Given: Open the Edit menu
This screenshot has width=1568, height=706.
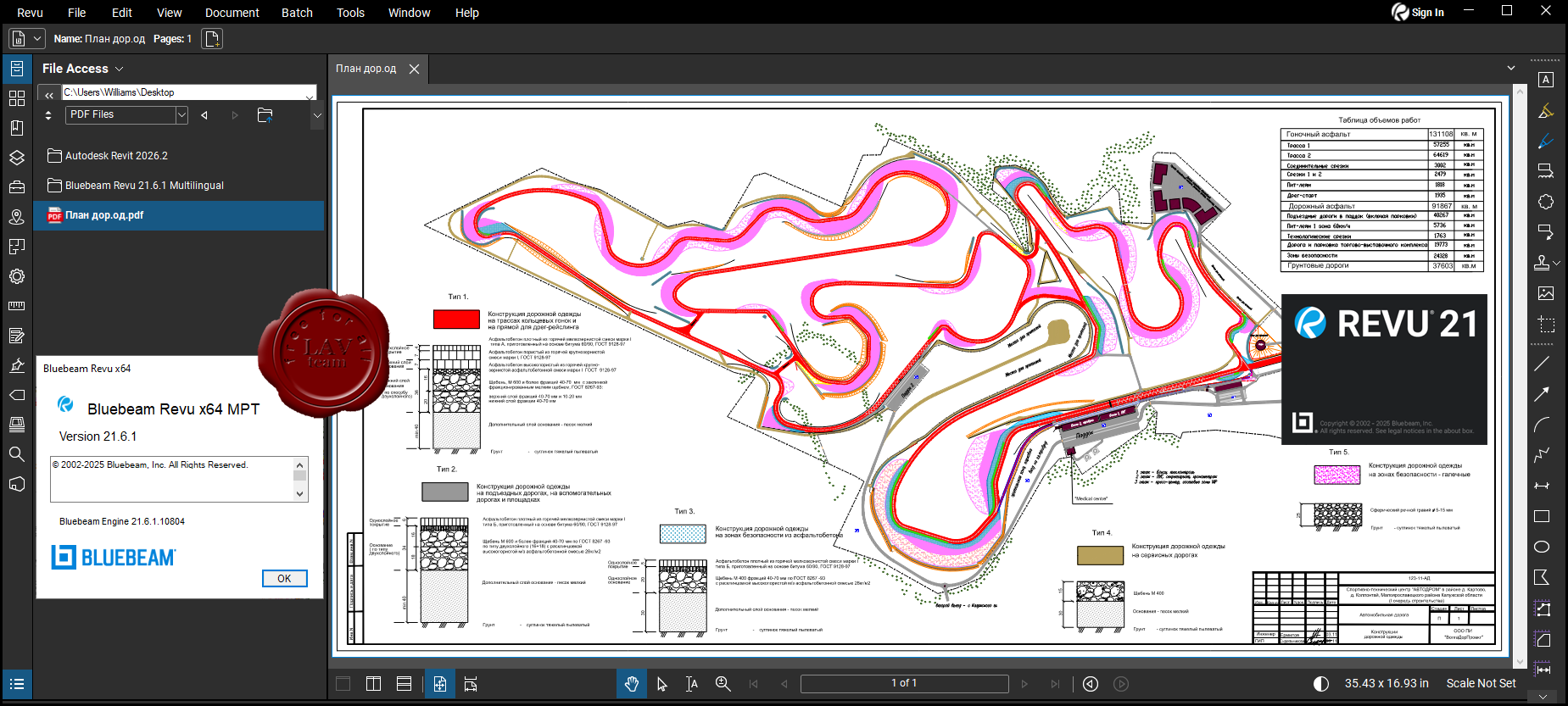Looking at the screenshot, I should (x=122, y=13).
